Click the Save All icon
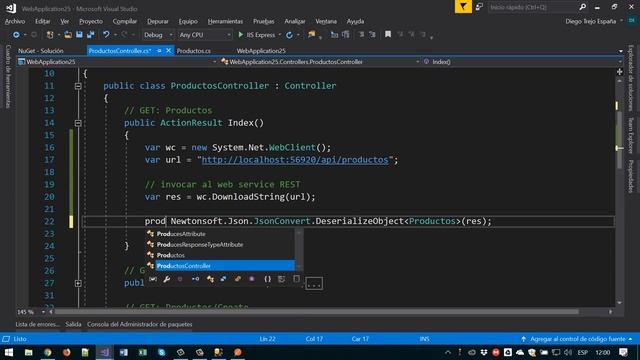Image resolution: width=640 pixels, height=360 pixels. pyautogui.click(x=90, y=35)
